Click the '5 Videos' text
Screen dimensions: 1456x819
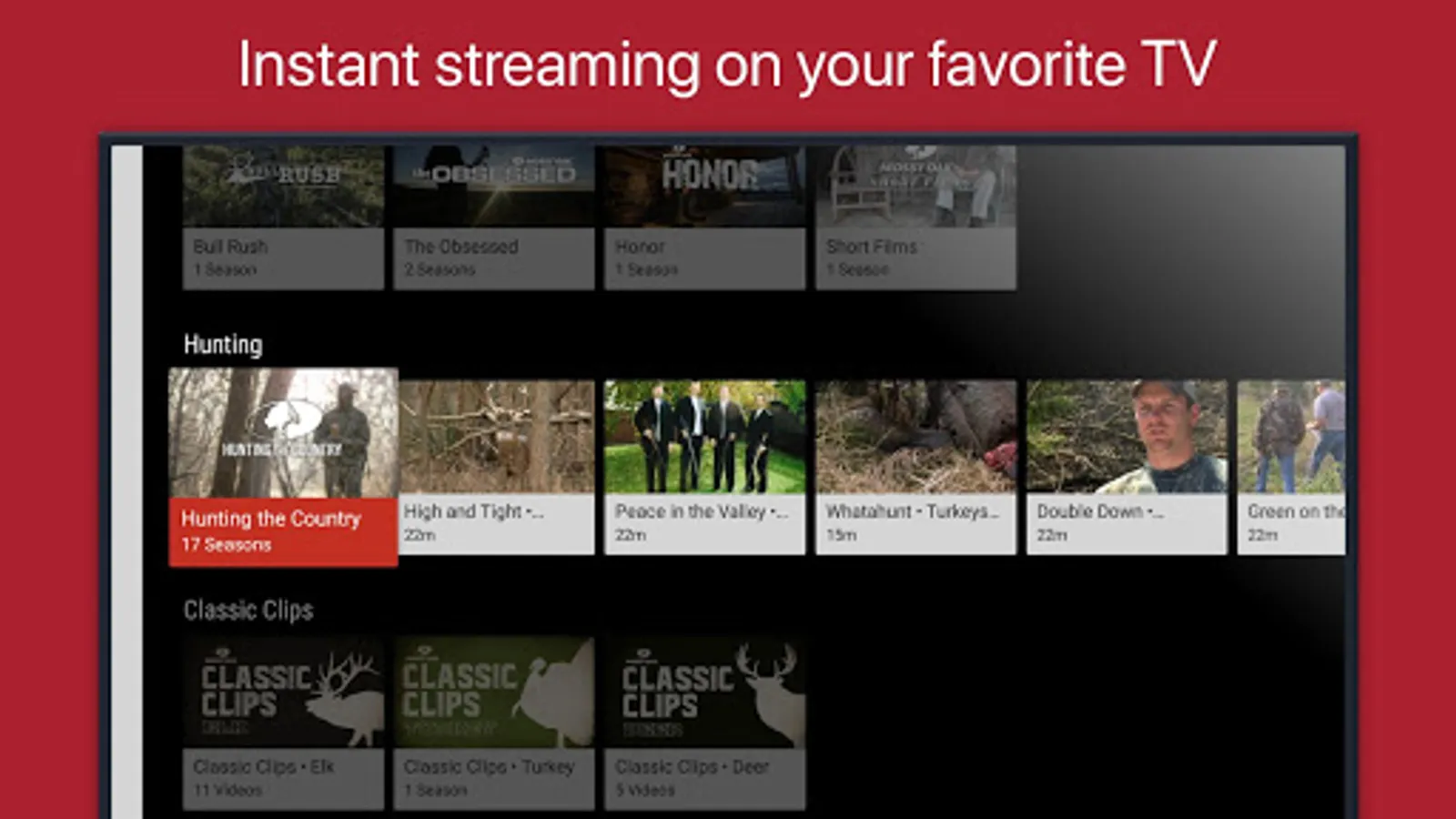[645, 791]
